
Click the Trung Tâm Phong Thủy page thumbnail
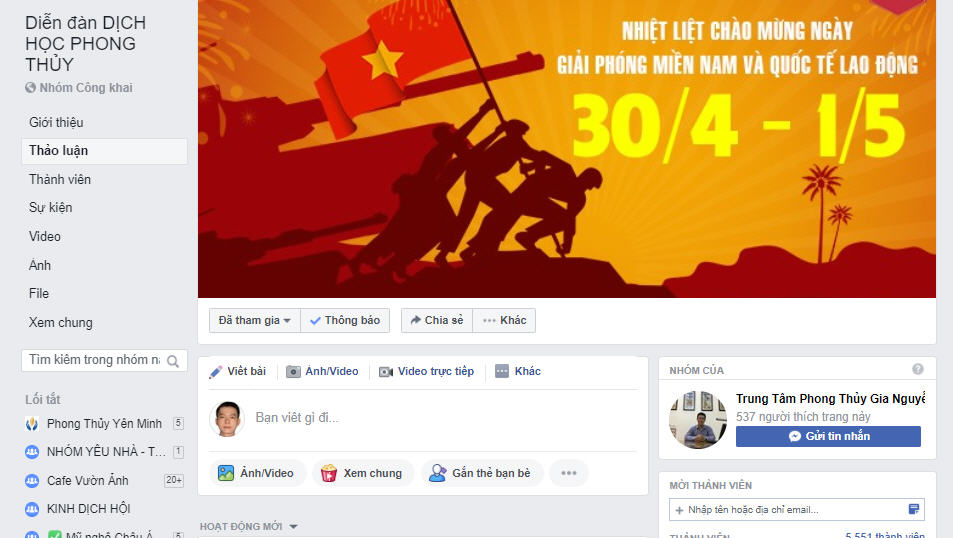(698, 419)
